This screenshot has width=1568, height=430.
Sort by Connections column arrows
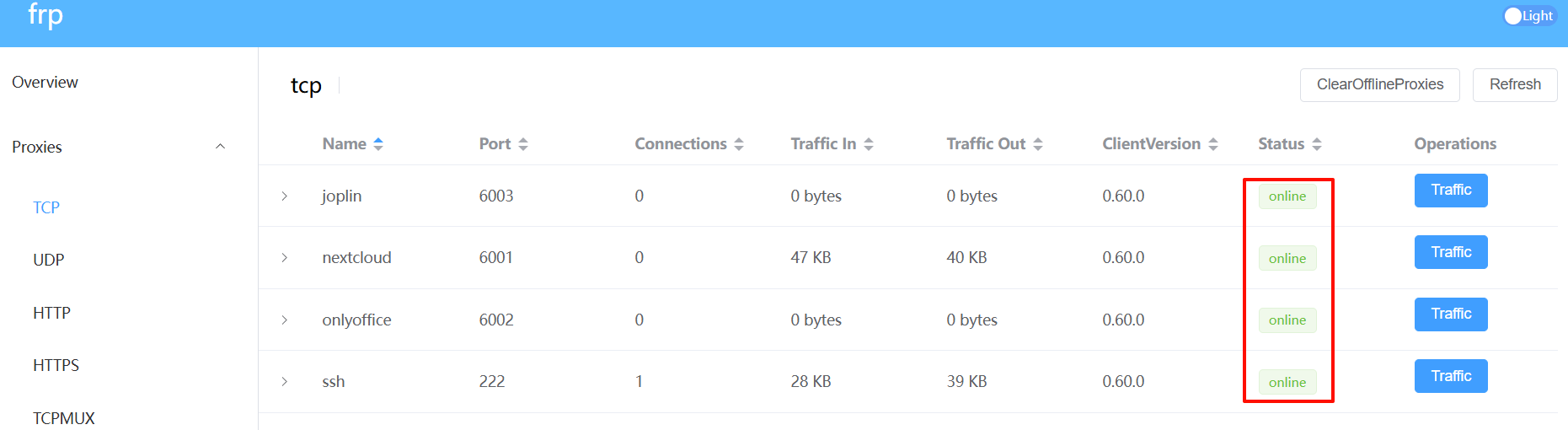[x=739, y=144]
